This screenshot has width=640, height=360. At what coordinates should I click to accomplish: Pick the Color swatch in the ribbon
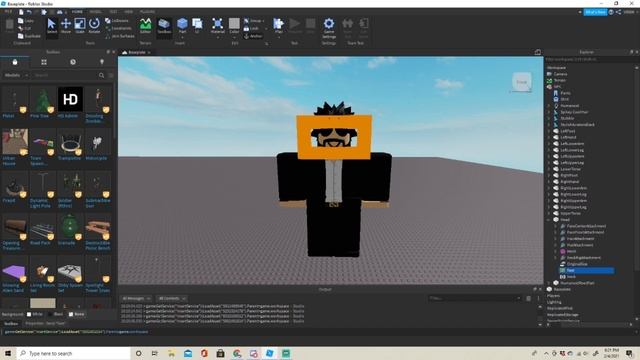234,24
